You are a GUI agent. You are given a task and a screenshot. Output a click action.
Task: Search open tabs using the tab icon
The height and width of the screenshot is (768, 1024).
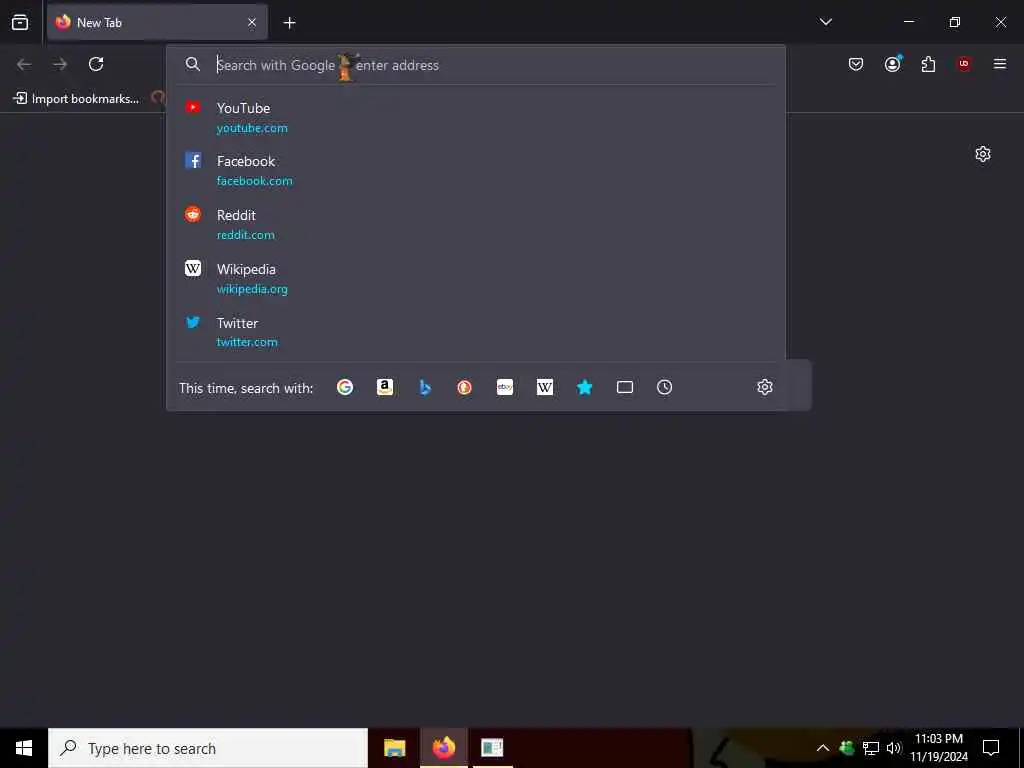coord(625,387)
